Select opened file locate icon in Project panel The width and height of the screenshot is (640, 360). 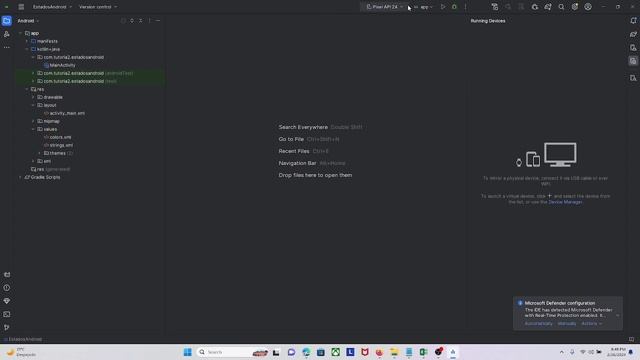click(123, 21)
